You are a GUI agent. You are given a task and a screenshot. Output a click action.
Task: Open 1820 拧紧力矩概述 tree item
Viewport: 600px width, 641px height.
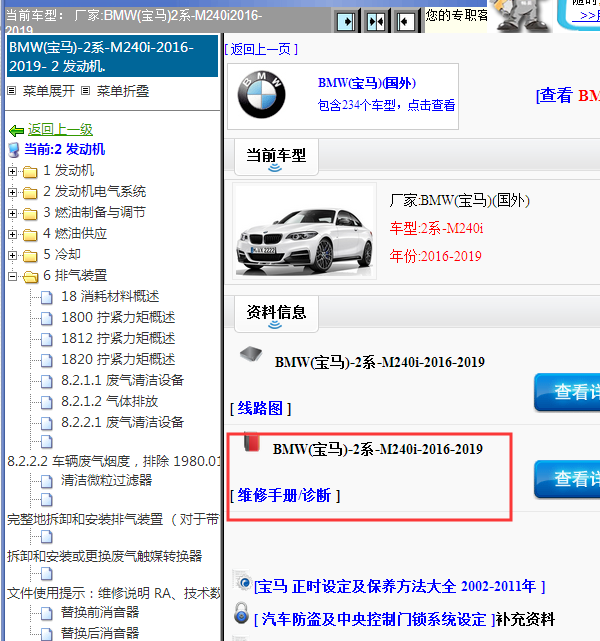coord(118,360)
